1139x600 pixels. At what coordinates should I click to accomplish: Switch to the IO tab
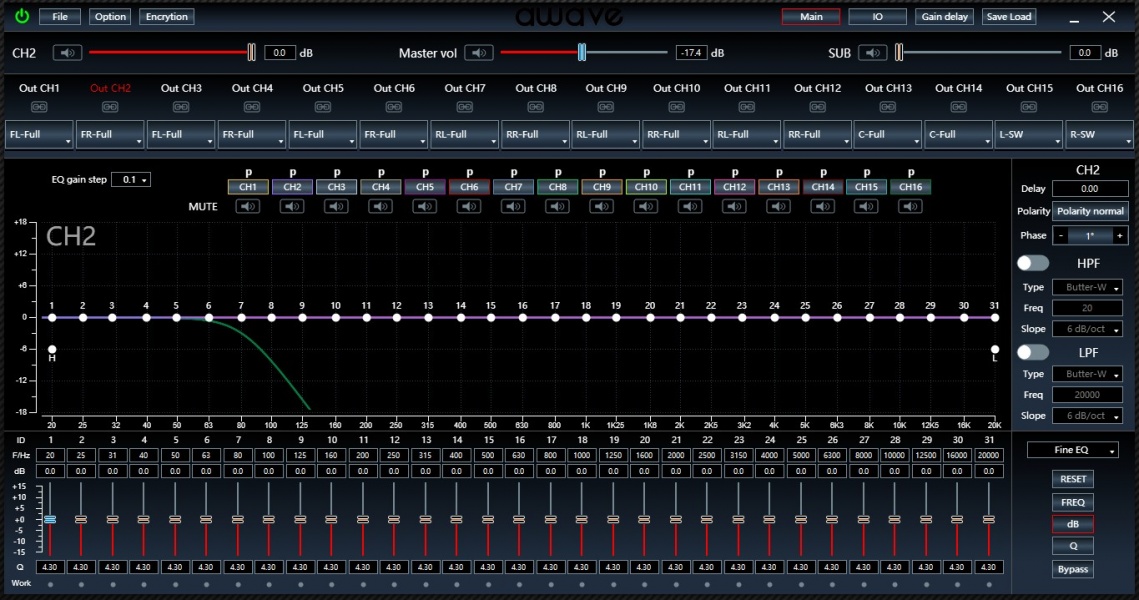[877, 17]
